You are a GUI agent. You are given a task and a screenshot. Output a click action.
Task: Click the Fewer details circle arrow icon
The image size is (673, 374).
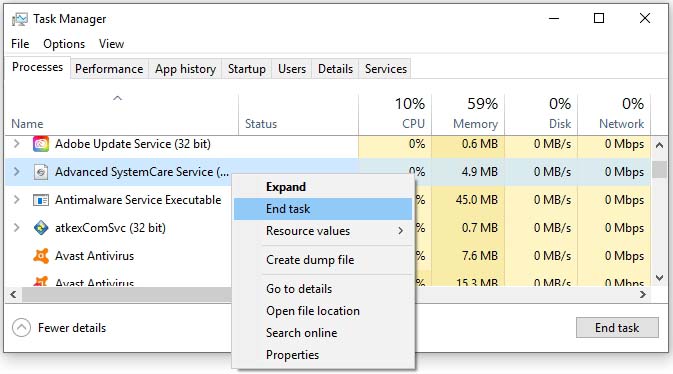tap(21, 328)
